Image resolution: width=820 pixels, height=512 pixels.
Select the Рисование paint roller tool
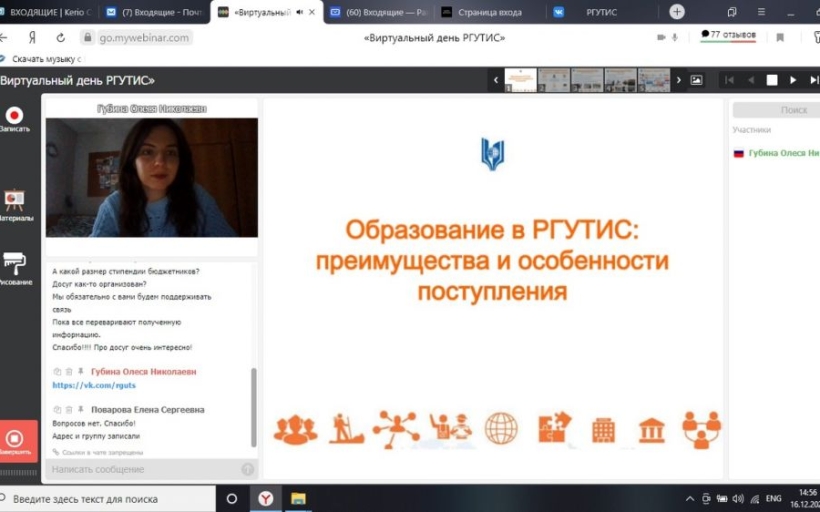15,268
